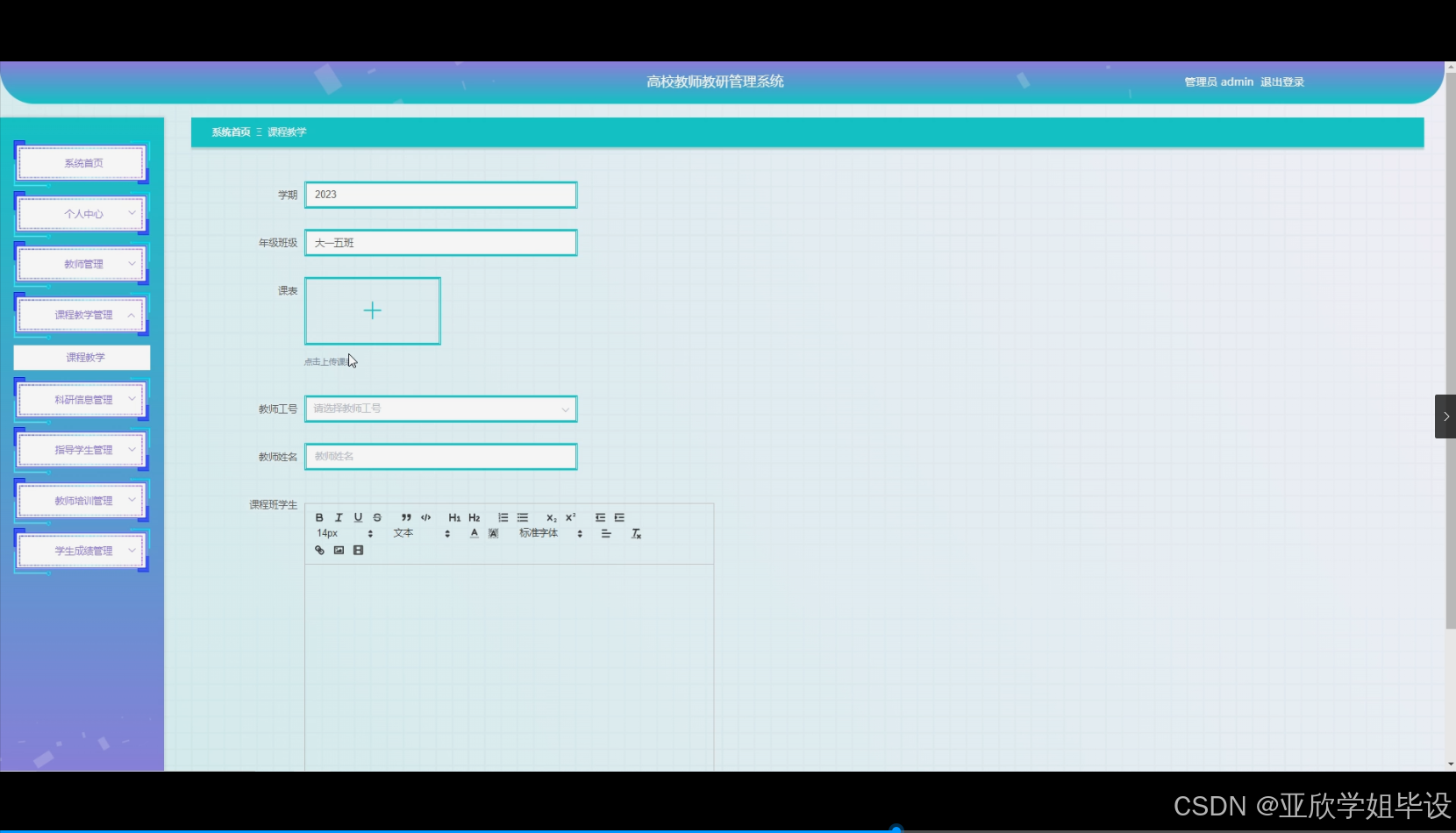Screen dimensions: 1456x833
Task: Open the text color picker
Action: [475, 533]
